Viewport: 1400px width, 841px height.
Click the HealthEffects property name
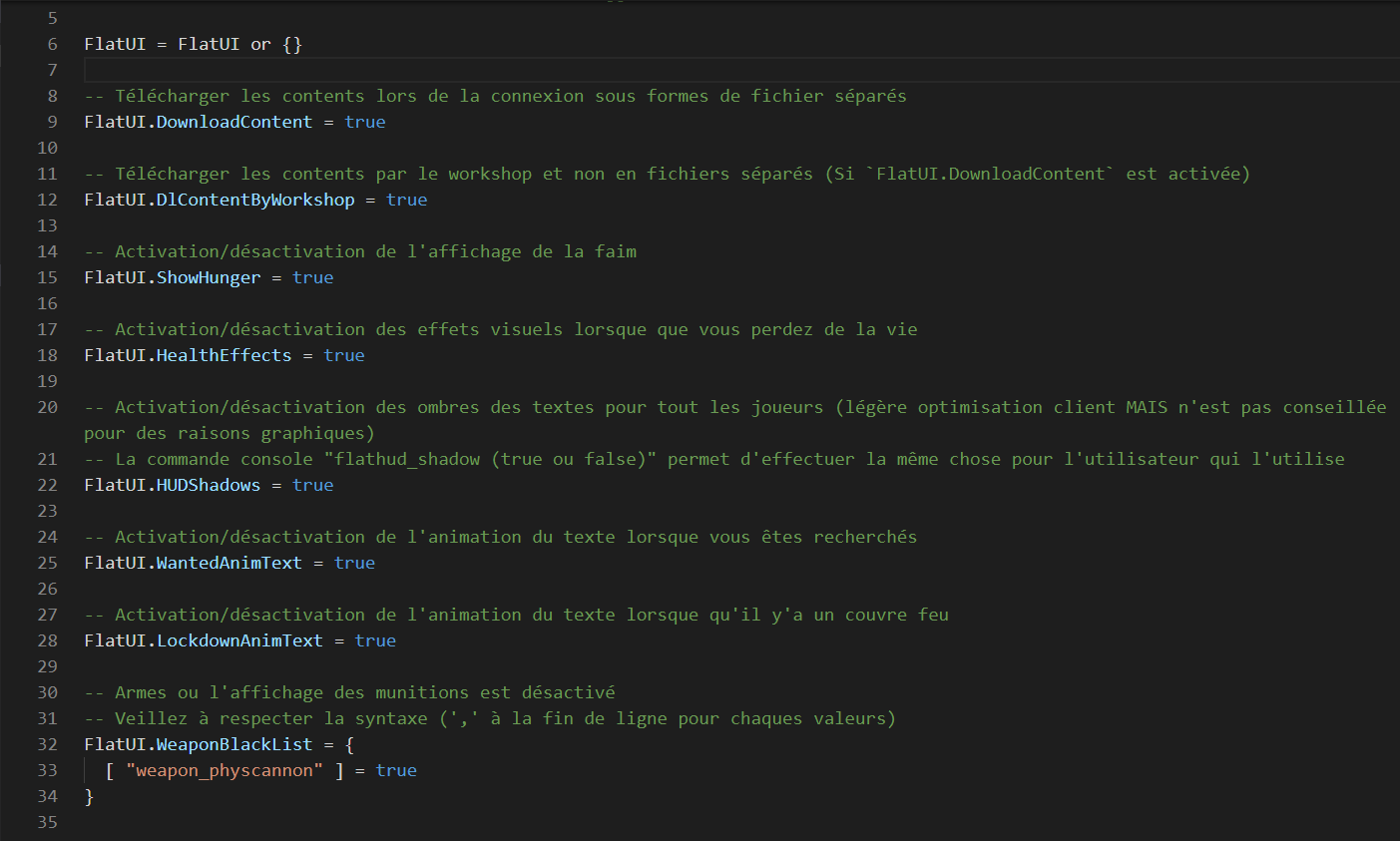pos(225,355)
